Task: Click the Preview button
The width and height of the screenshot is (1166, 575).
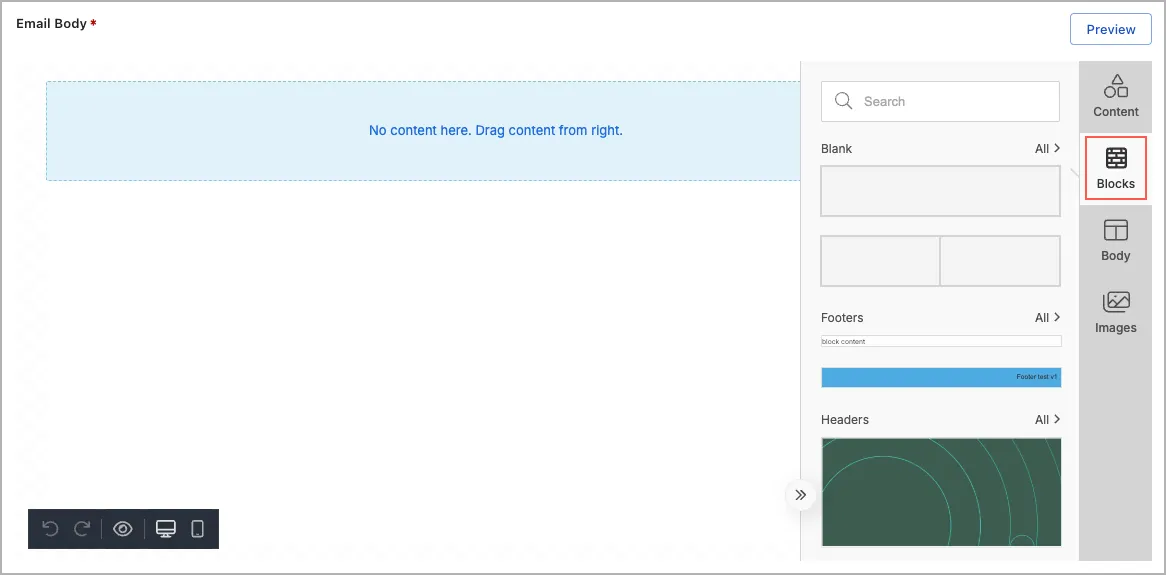Action: point(1110,29)
